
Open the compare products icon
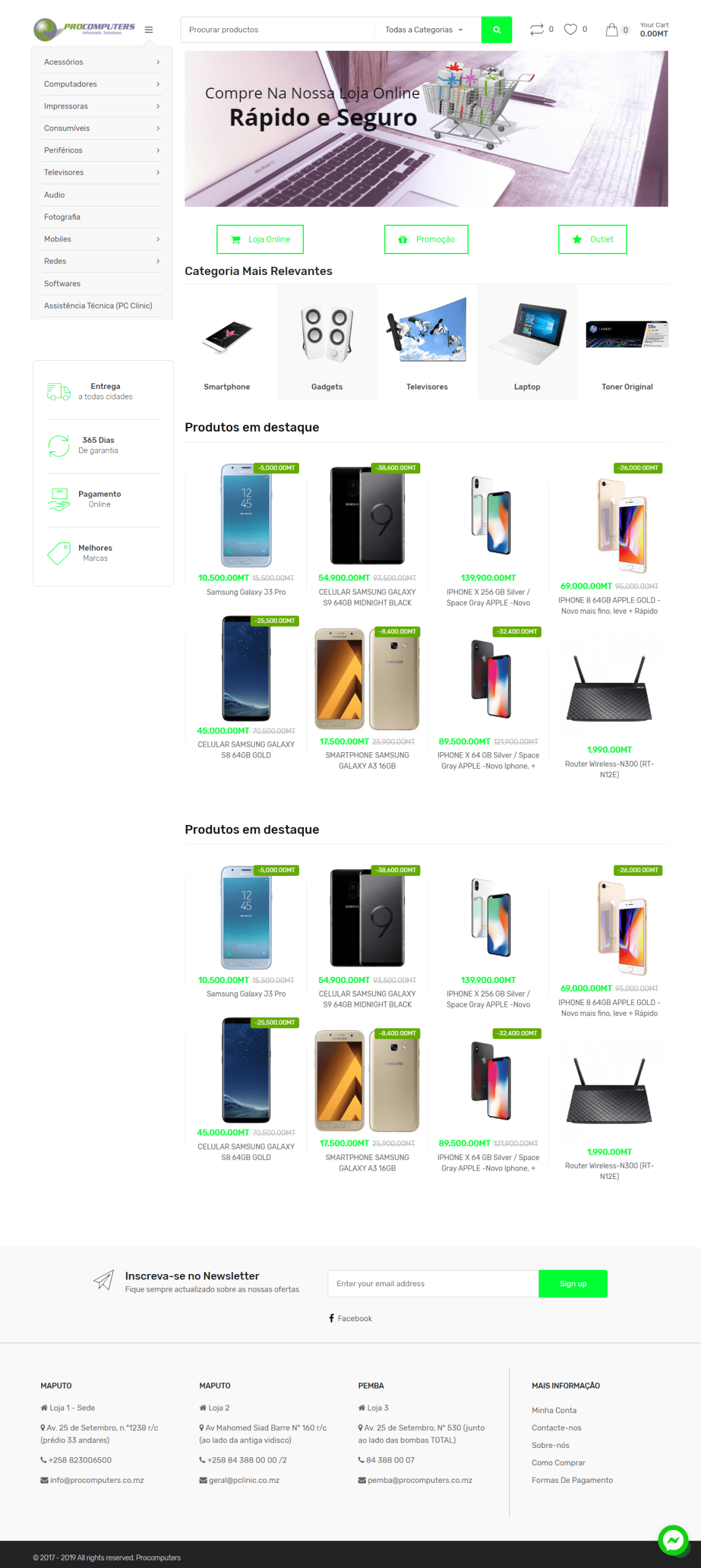537,29
